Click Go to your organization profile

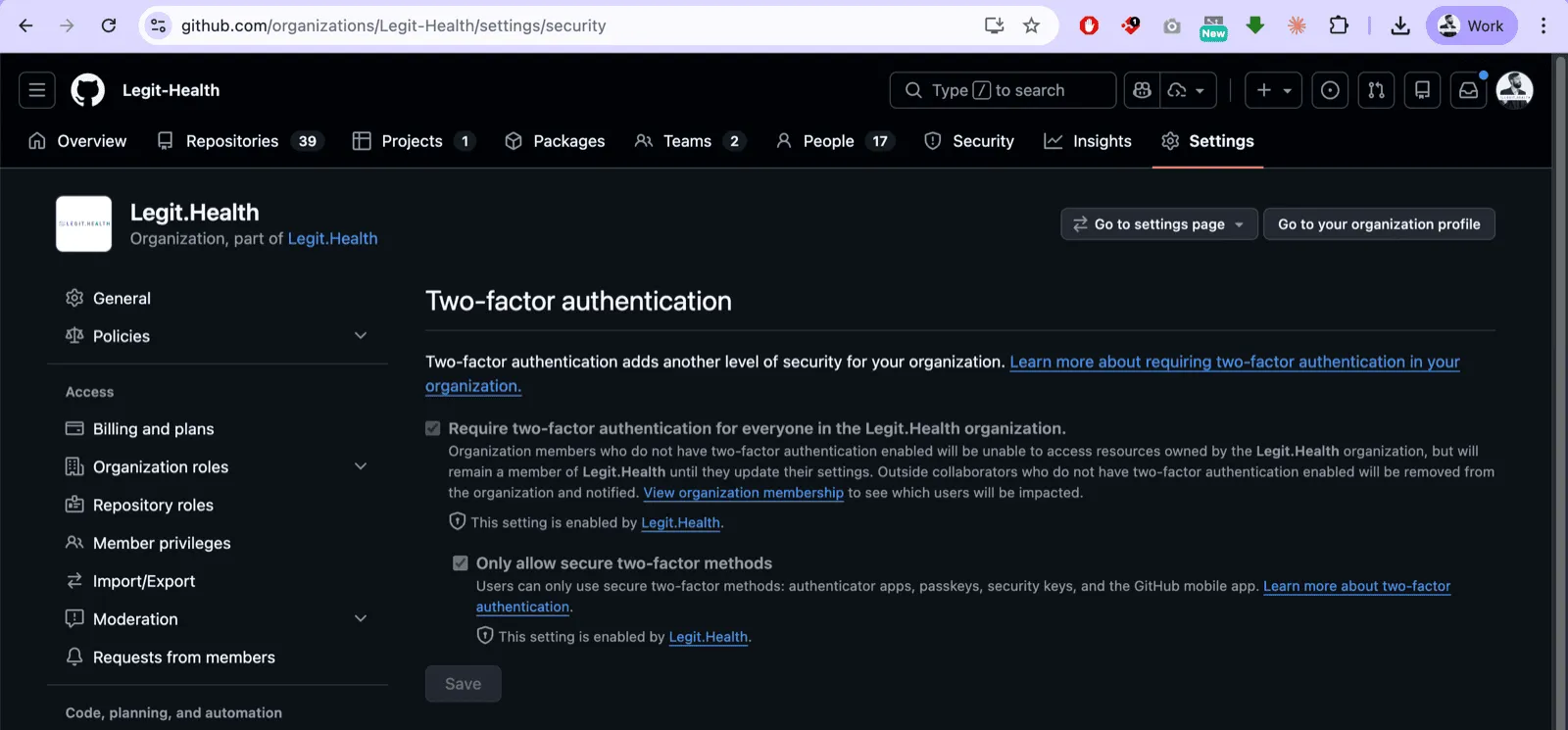[1379, 224]
